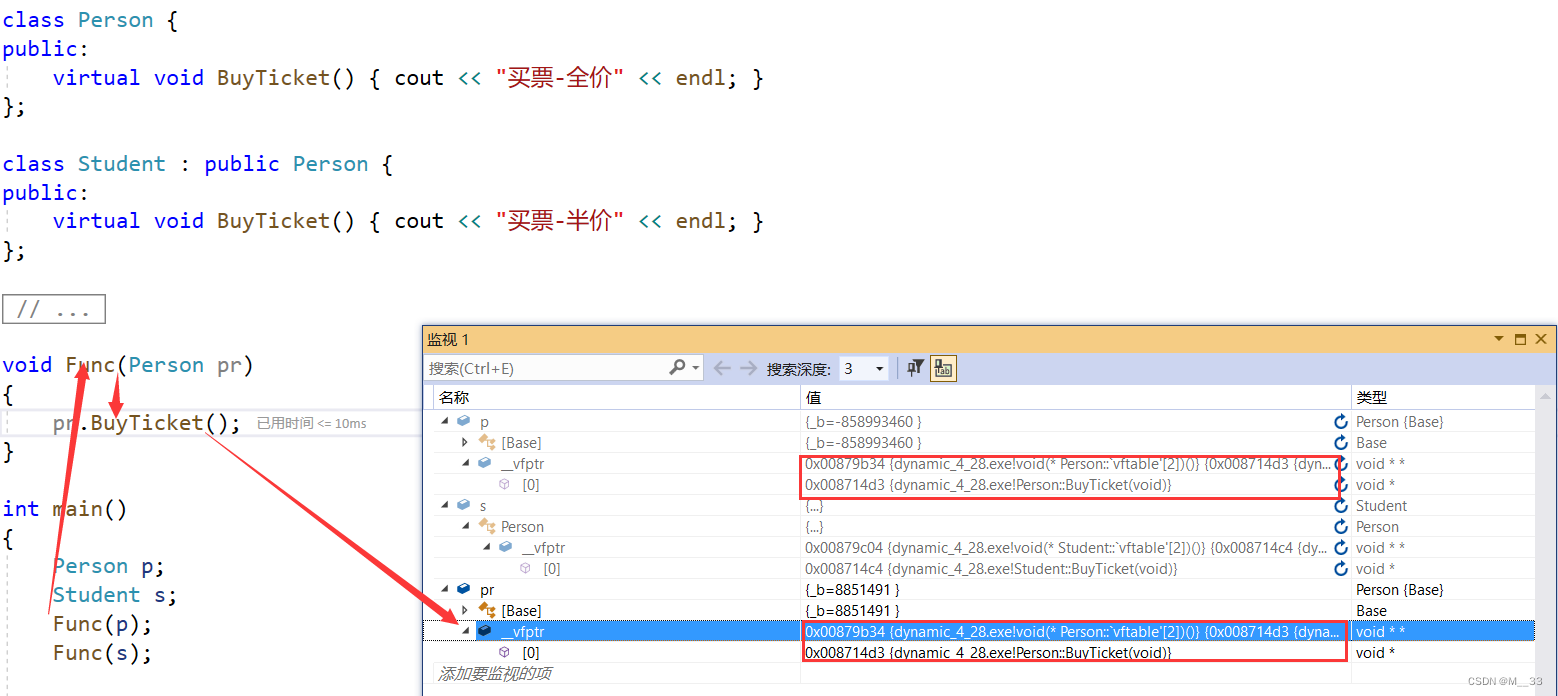Open the Watch 1 window options arrow

tap(1499, 340)
